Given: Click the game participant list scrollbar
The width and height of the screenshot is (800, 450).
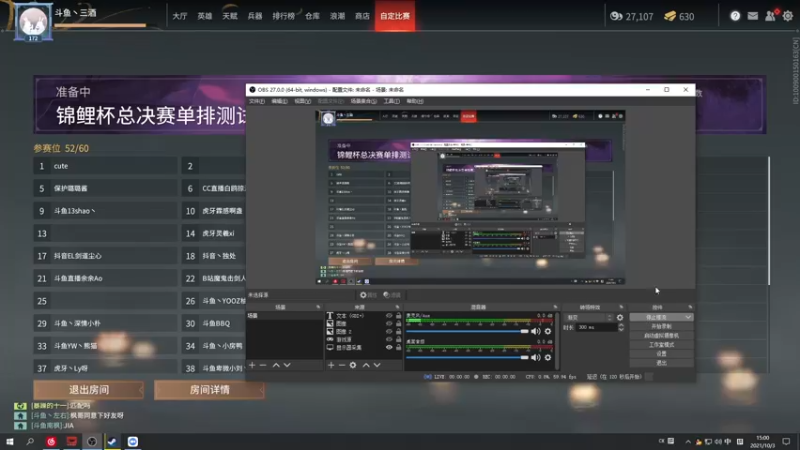Looking at the screenshot, I should [769, 221].
